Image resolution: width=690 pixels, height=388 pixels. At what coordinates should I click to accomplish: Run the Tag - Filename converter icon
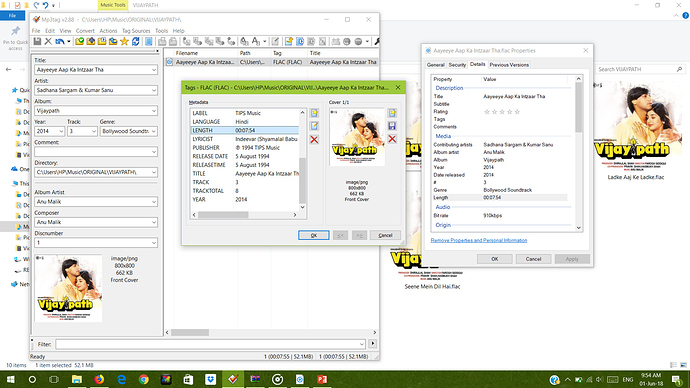click(x=187, y=41)
